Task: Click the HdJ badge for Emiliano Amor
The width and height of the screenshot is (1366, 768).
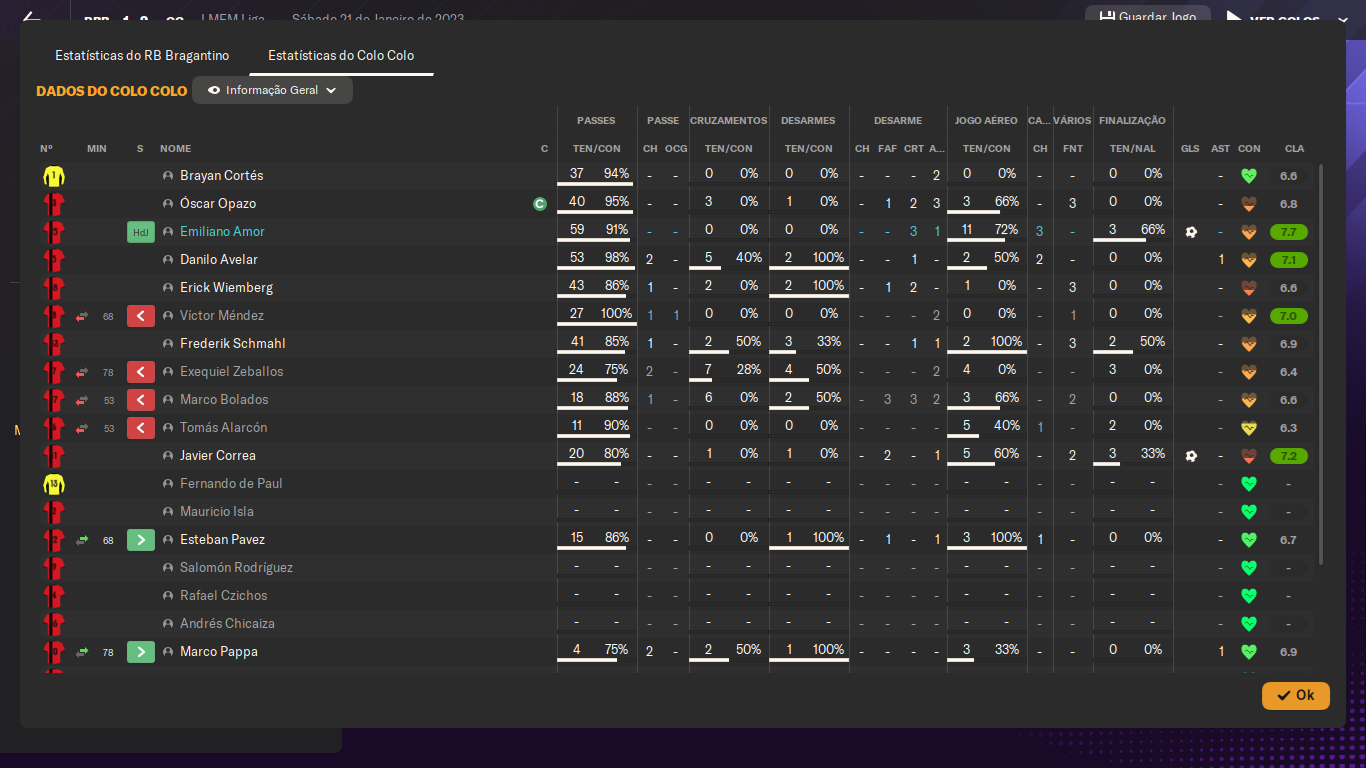Action: point(141,232)
